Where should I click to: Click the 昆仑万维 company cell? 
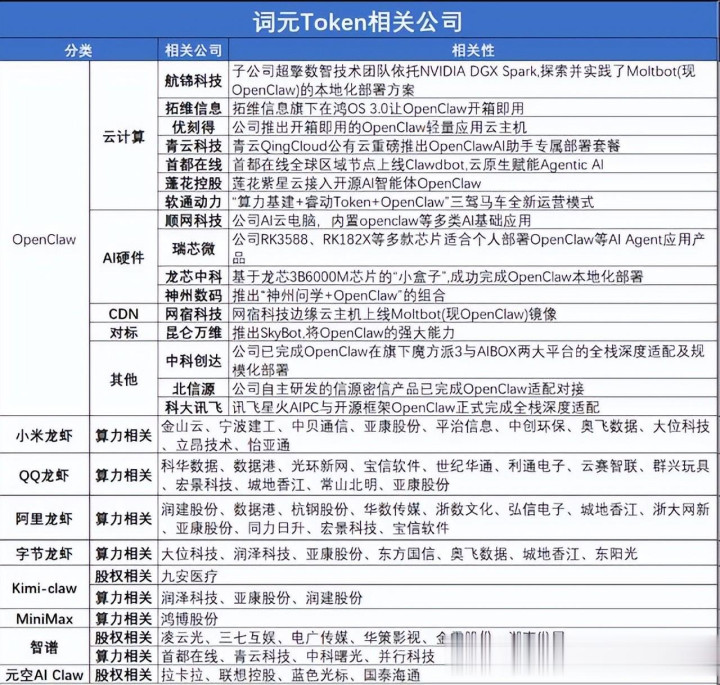[x=193, y=332]
